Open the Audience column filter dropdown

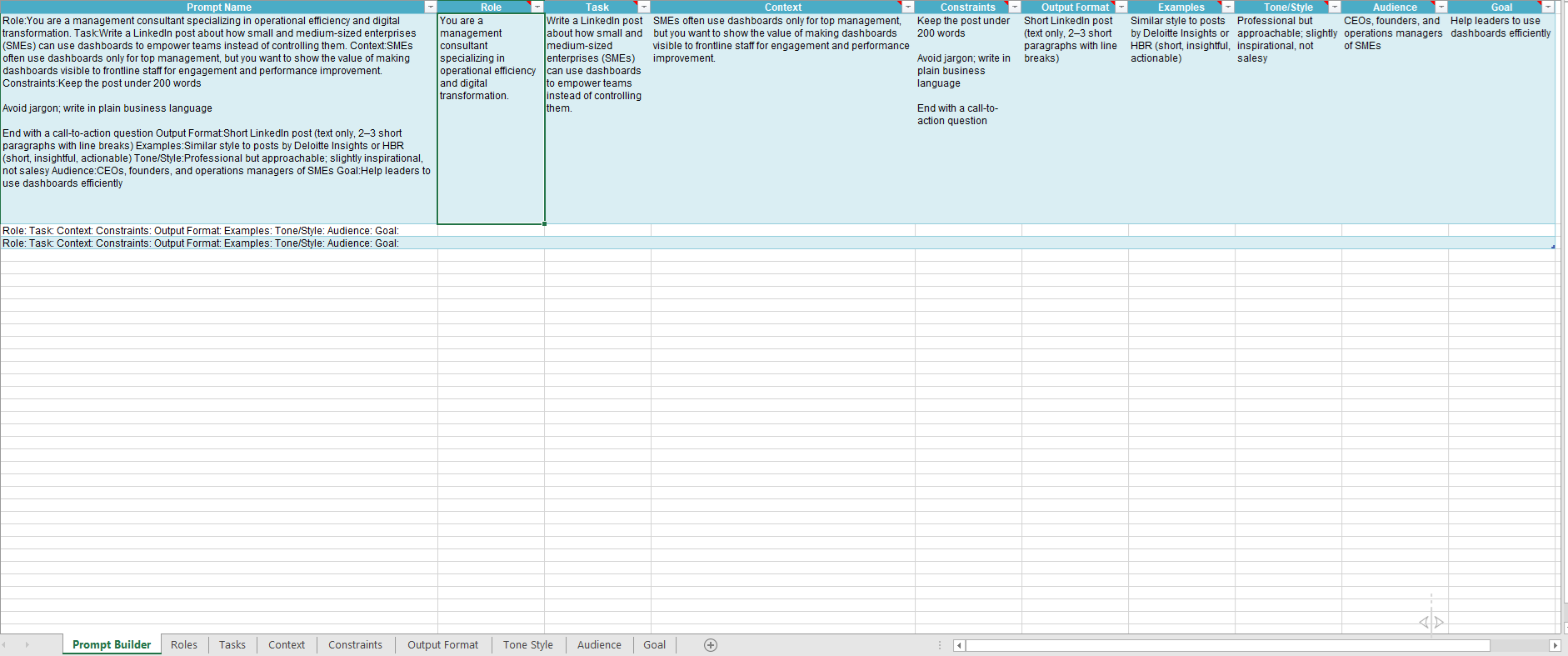pyautogui.click(x=1441, y=7)
